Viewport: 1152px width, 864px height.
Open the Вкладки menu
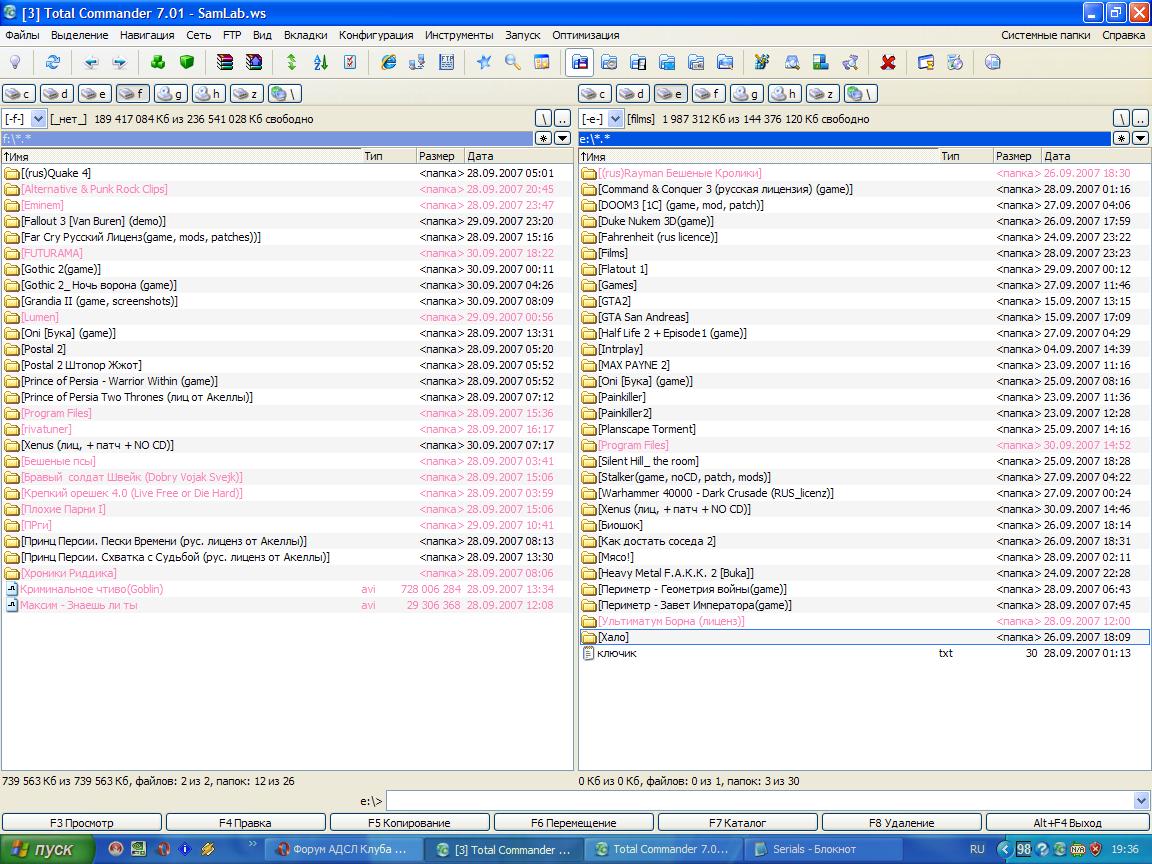pyautogui.click(x=305, y=35)
